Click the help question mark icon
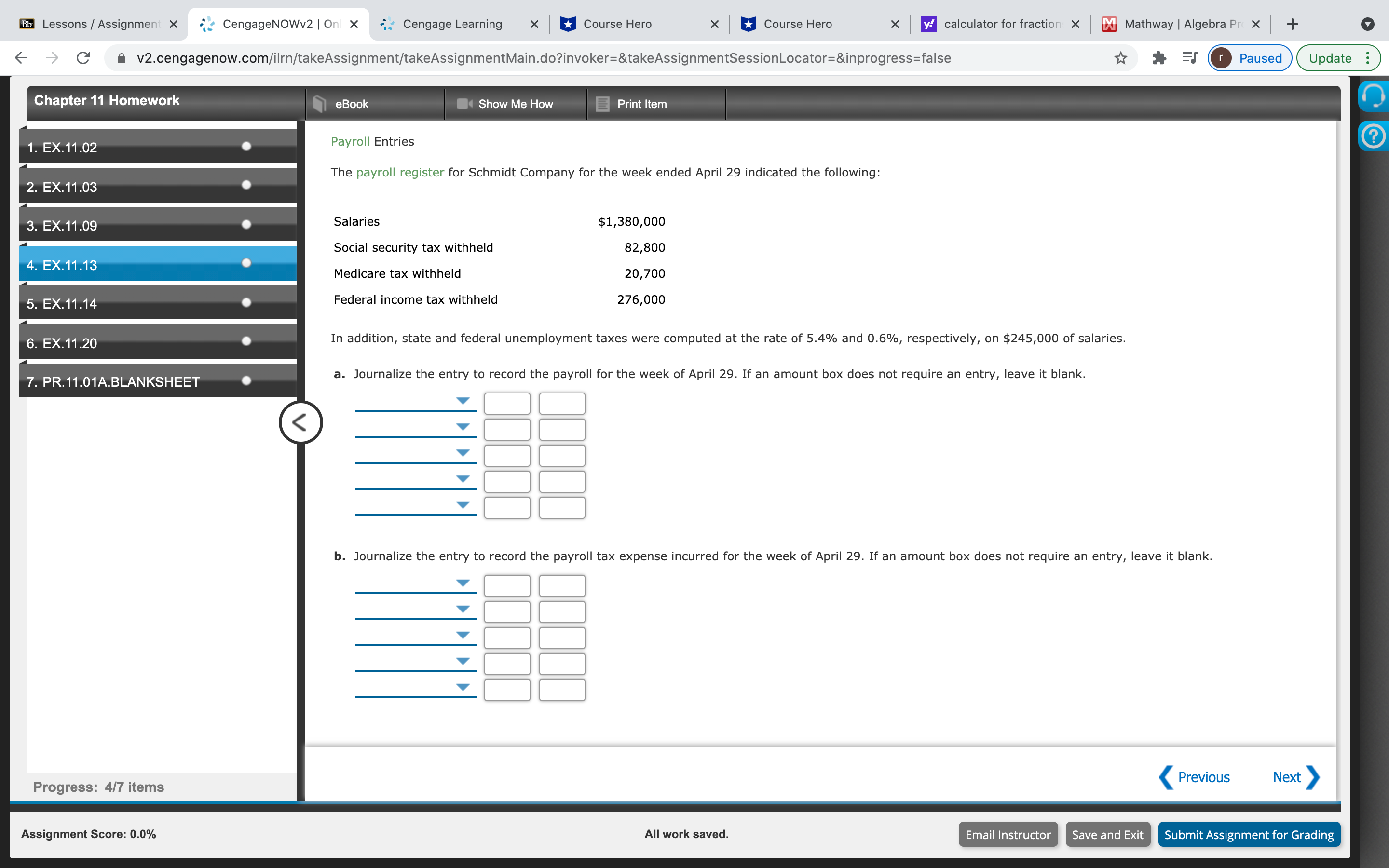The height and width of the screenshot is (868, 1389). (1373, 136)
